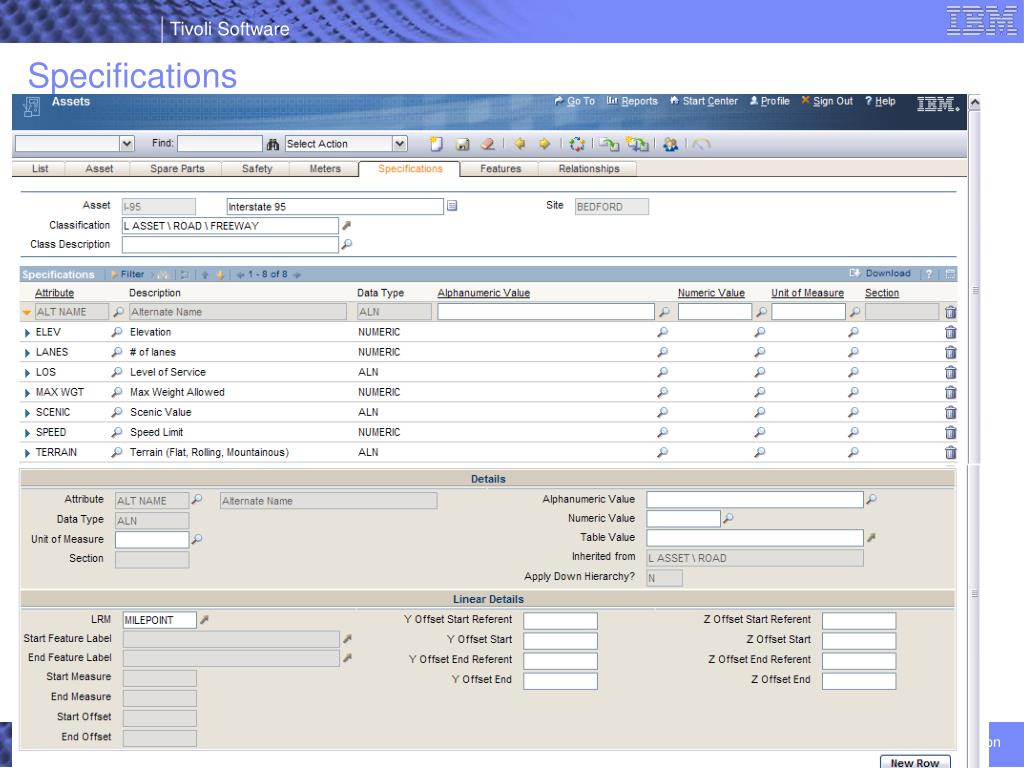1024x768 pixels.
Task: Click the Help link
Action: point(880,101)
